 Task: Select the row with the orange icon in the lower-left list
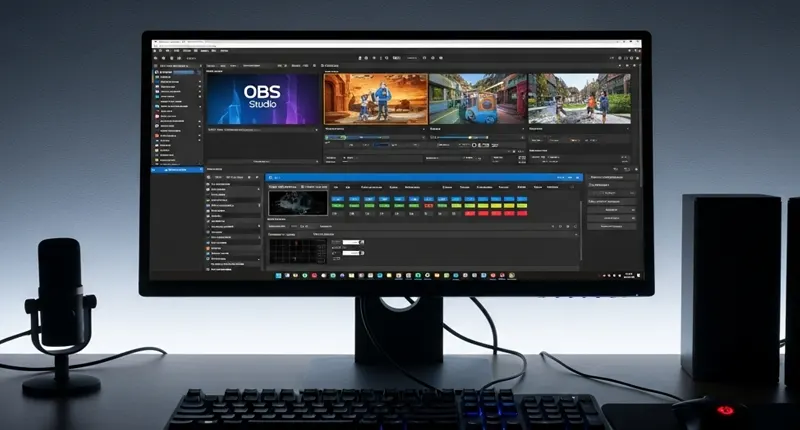point(233,248)
